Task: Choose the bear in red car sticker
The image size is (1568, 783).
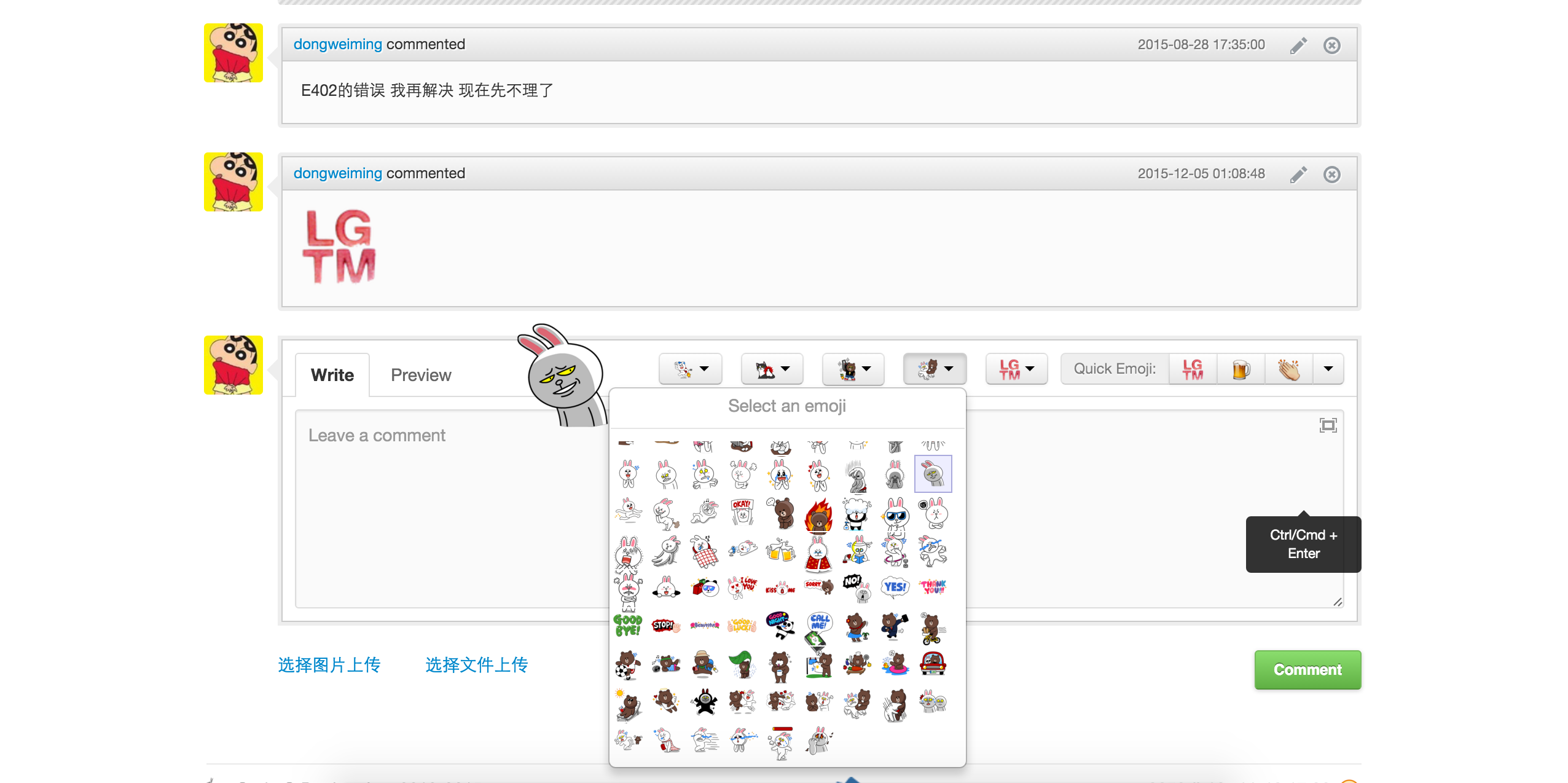Action: [x=933, y=664]
